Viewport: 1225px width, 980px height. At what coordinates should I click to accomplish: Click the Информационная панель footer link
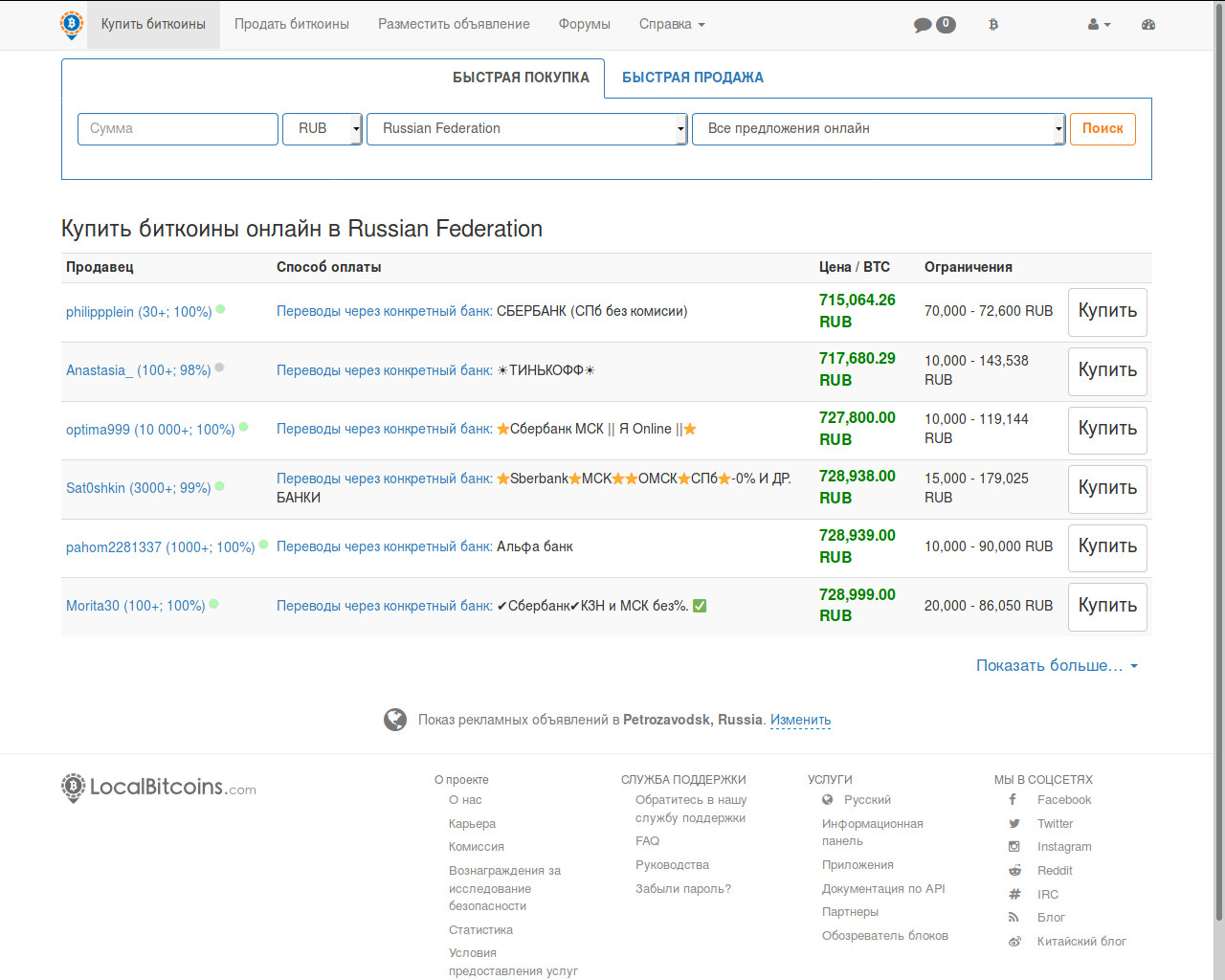[x=873, y=833]
